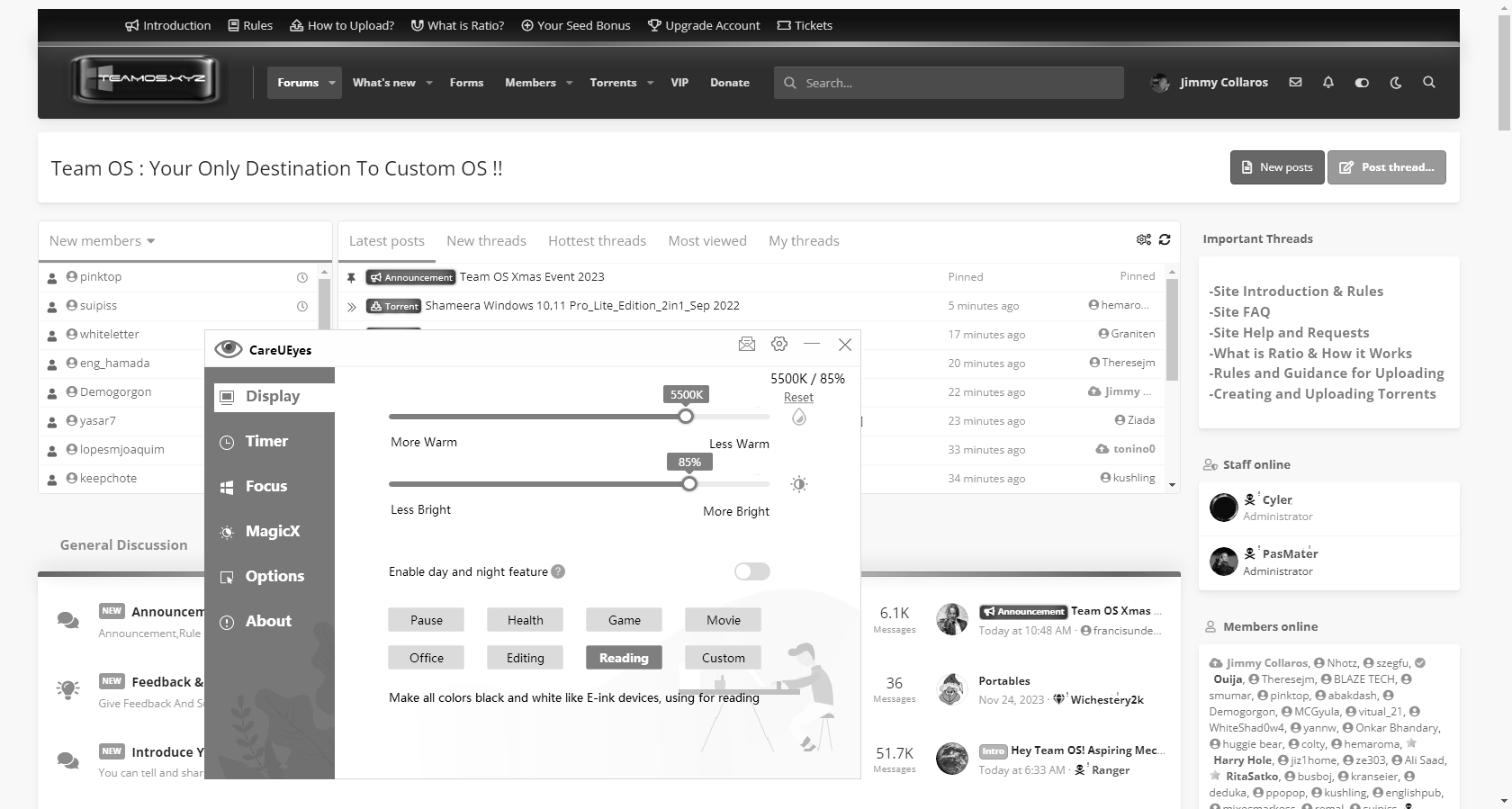
Task: Open the inbox envelope icon in site header
Action: click(x=1295, y=82)
